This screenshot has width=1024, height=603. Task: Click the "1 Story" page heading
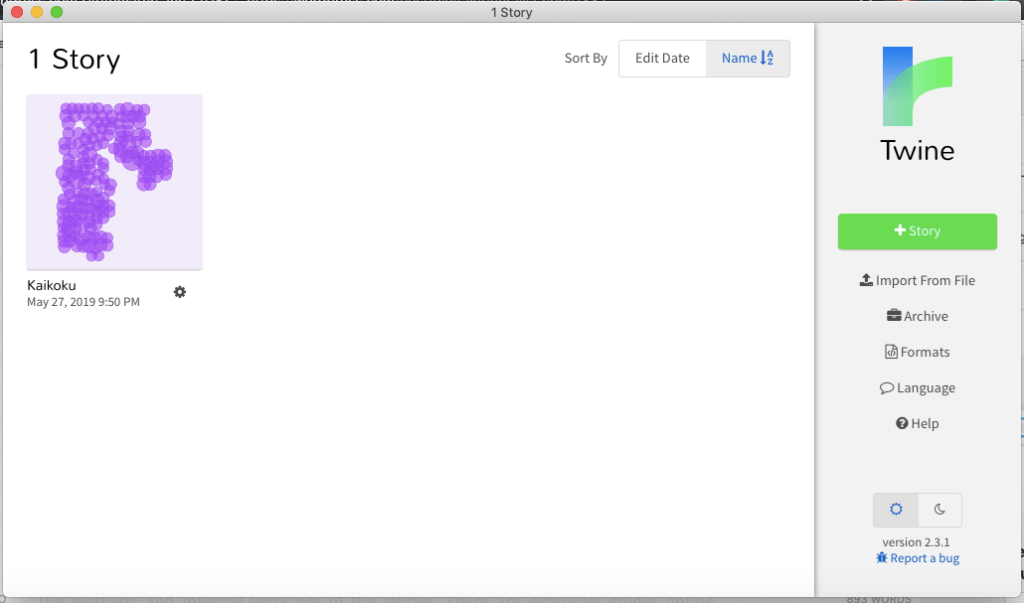click(x=74, y=60)
